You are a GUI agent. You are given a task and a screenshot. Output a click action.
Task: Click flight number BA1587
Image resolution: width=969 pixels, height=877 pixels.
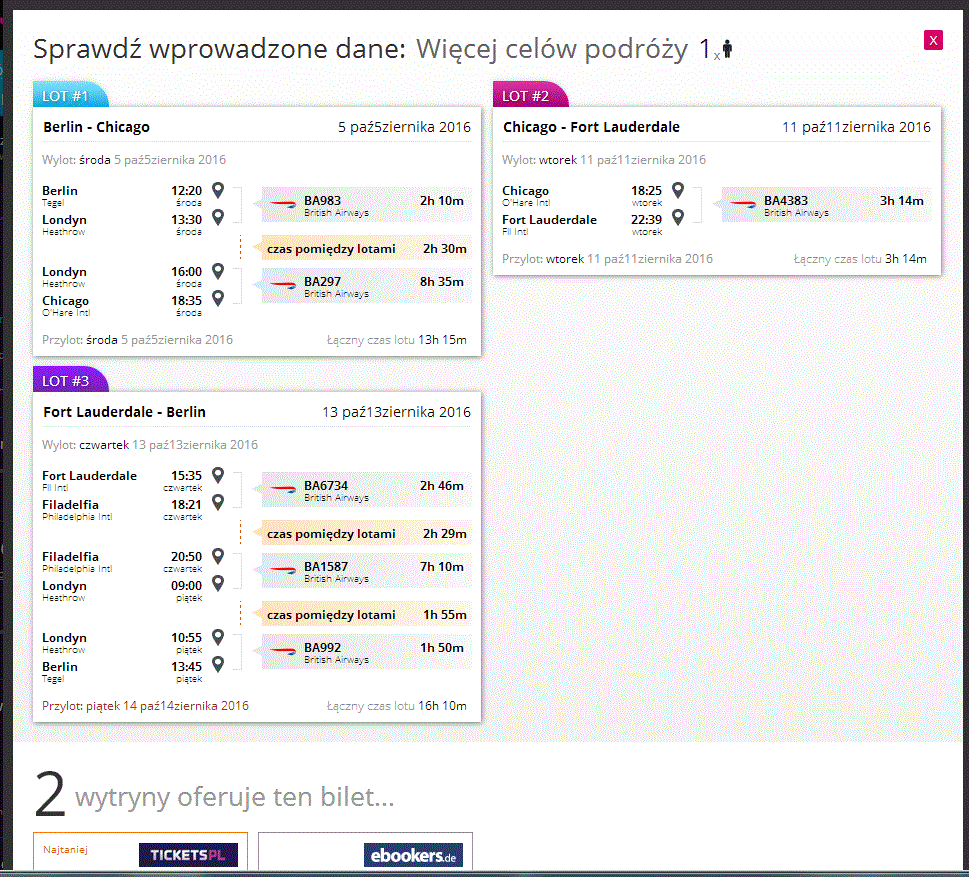(x=326, y=566)
